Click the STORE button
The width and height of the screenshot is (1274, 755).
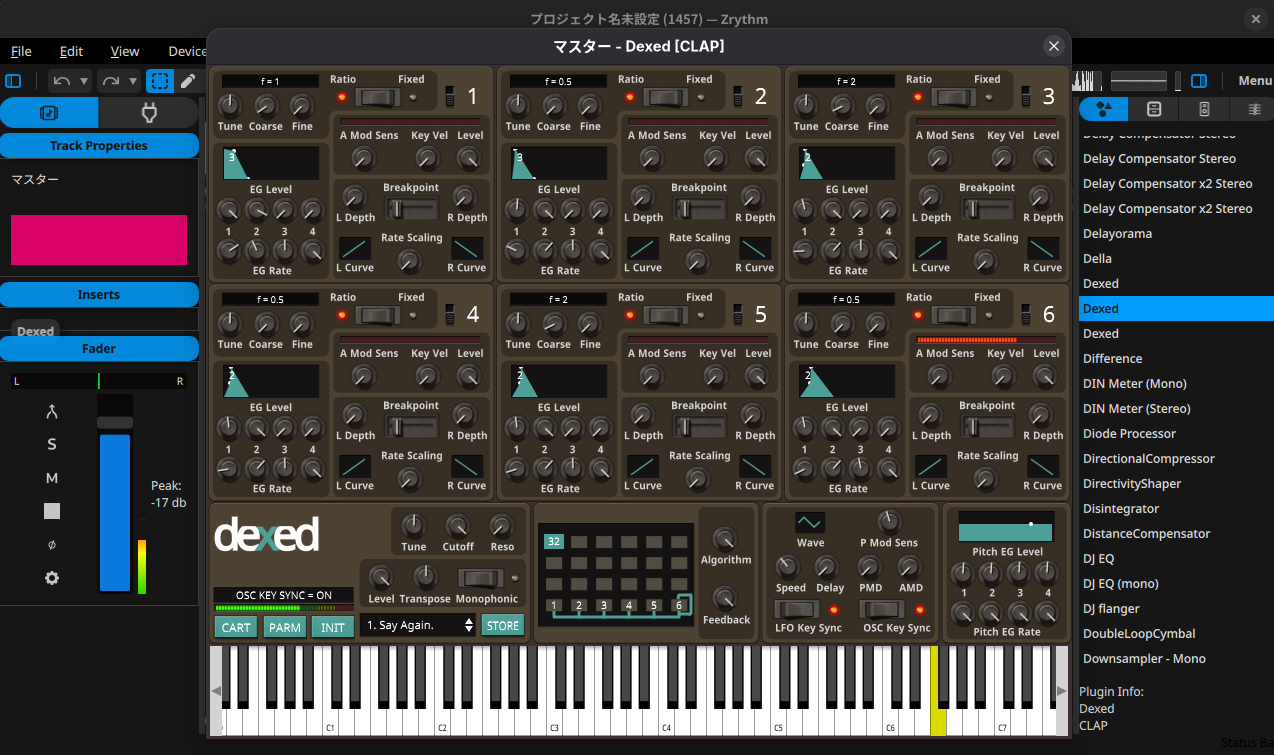[x=503, y=626]
